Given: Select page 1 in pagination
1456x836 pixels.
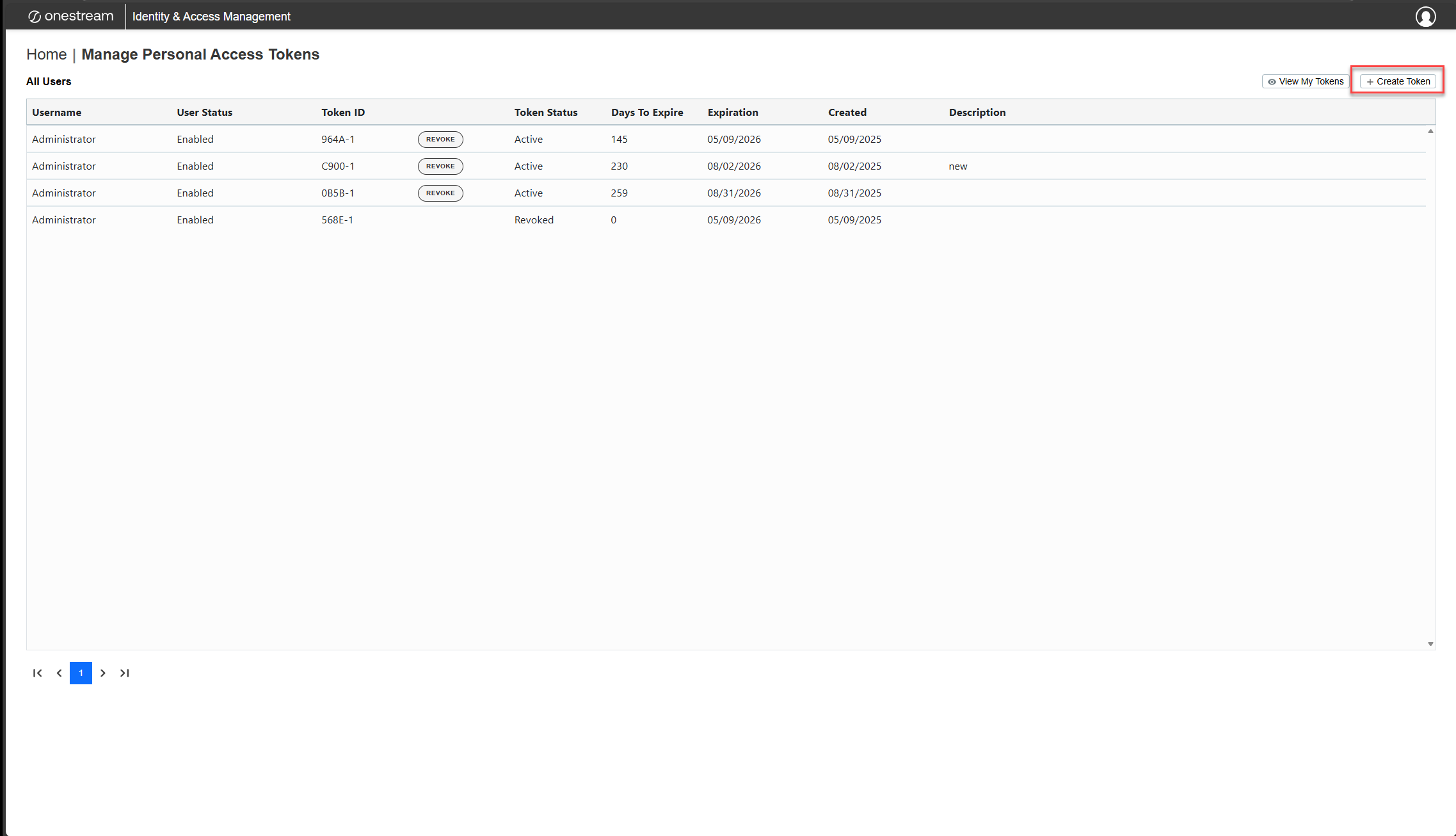Looking at the screenshot, I should click(81, 673).
